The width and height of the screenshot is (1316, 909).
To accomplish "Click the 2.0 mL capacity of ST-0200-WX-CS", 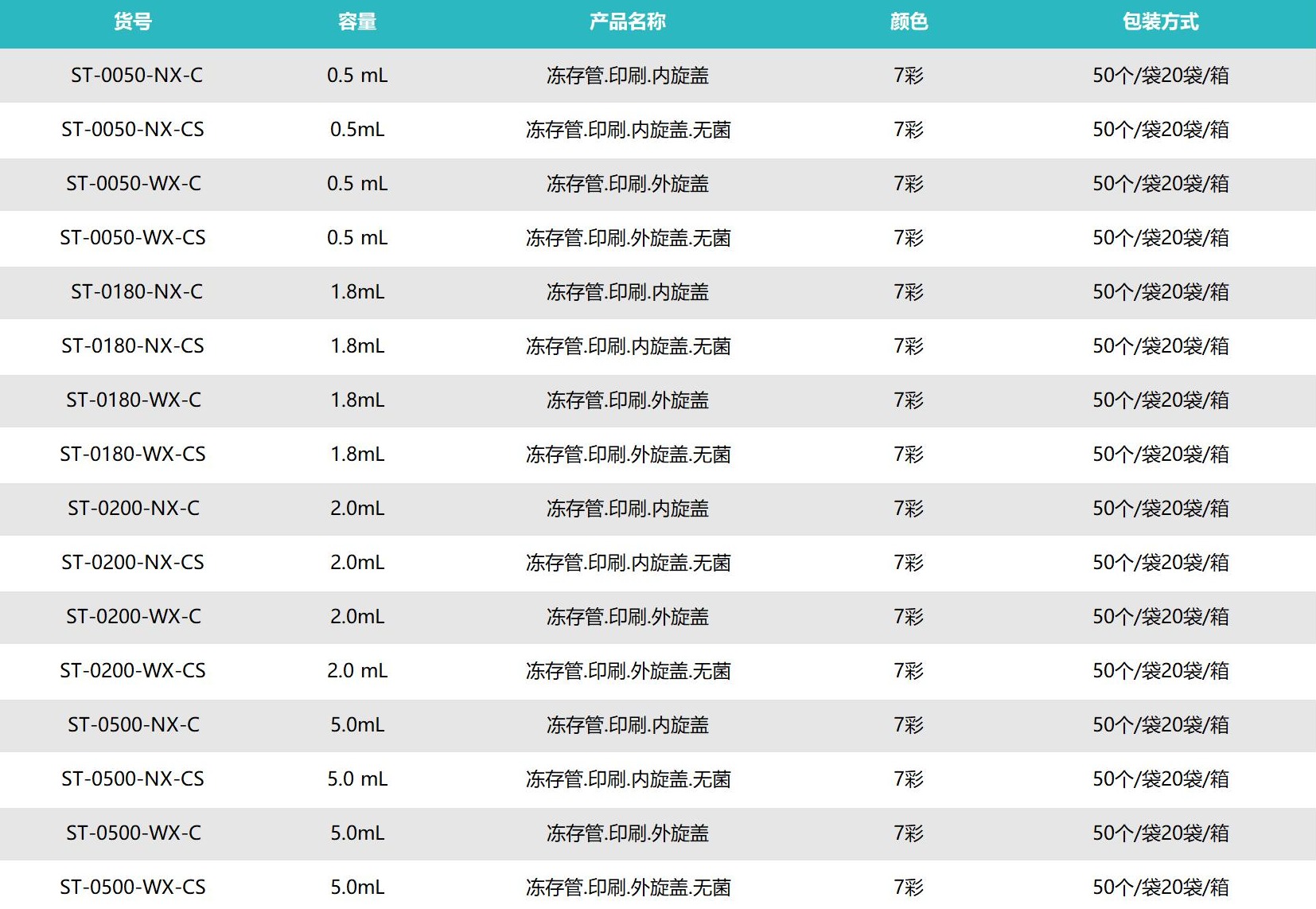I will 357,671.
